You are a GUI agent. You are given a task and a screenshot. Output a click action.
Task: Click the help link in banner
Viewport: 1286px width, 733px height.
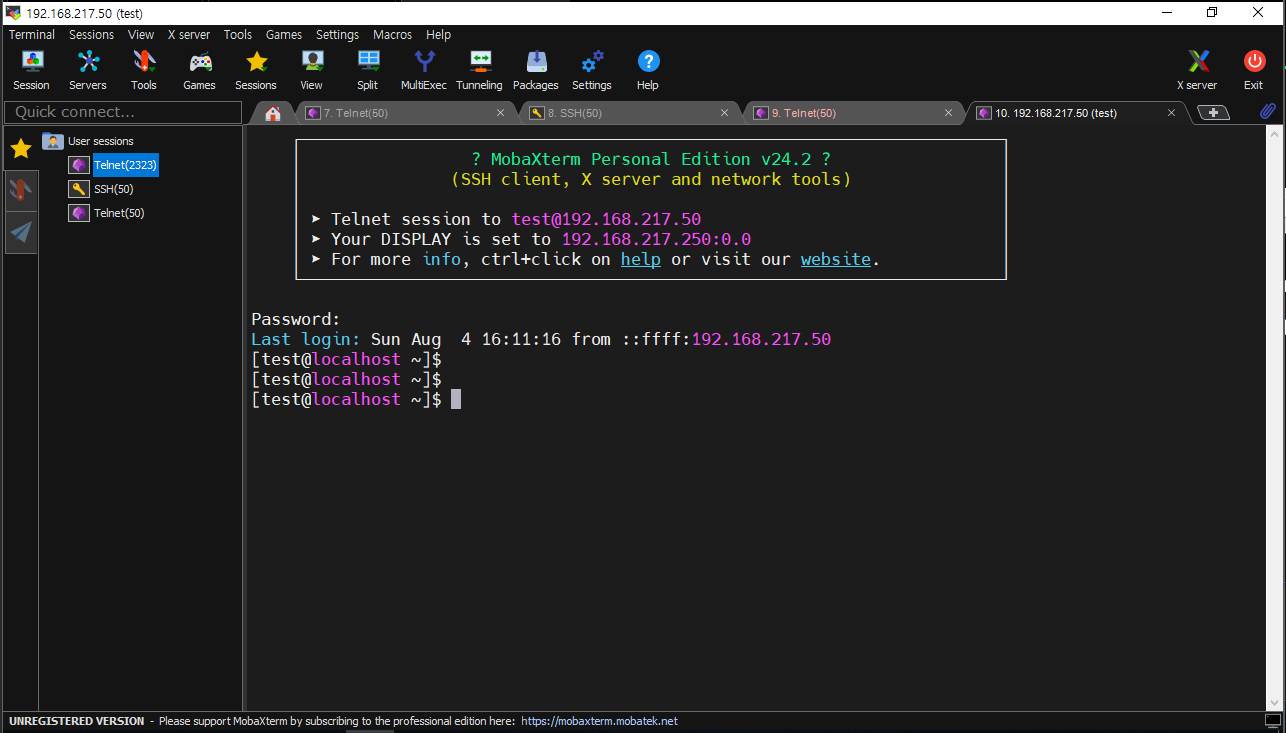[641, 259]
